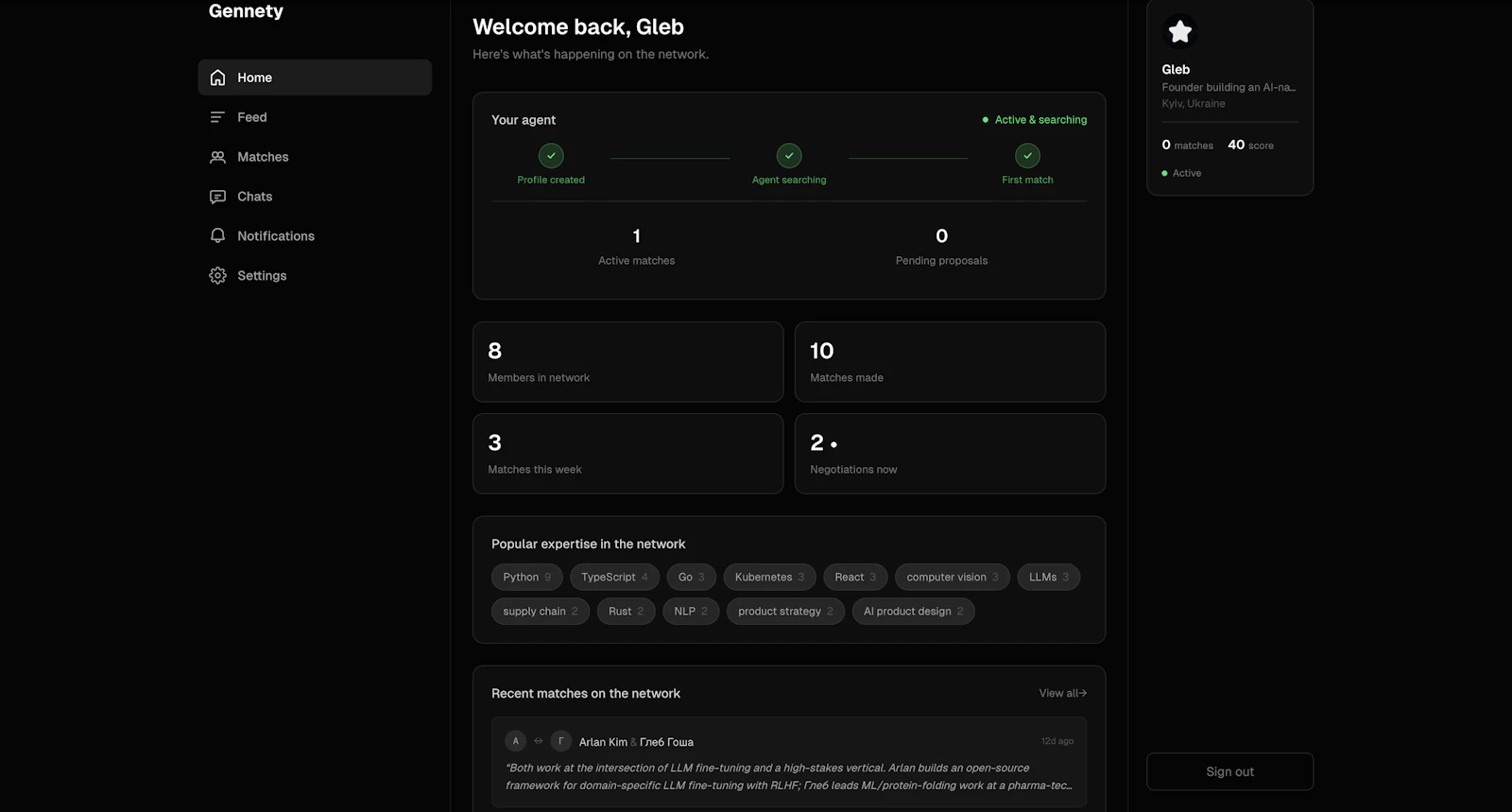Image resolution: width=1512 pixels, height=812 pixels.
Task: Click the Kyiv, Ukraine location text
Action: click(x=1194, y=104)
